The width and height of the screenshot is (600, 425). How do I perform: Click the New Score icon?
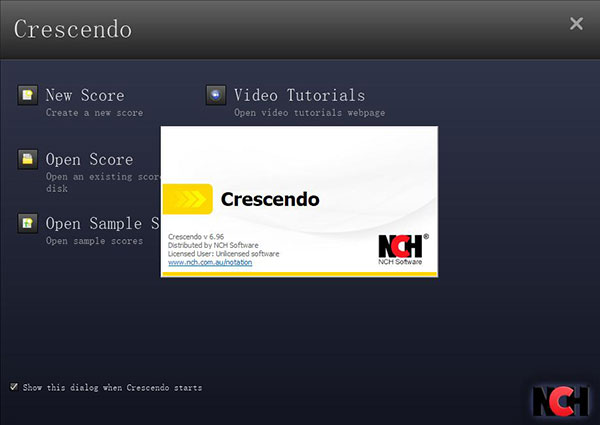28,95
